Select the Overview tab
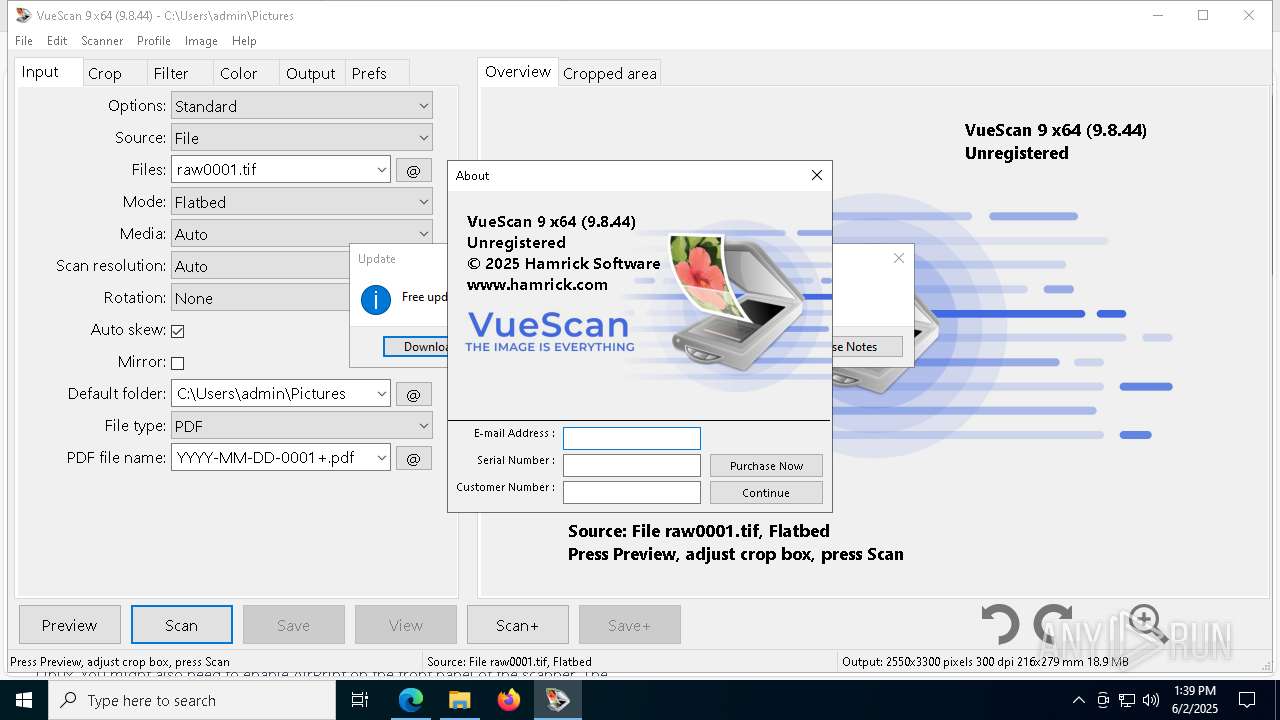Viewport: 1280px width, 720px height. tap(518, 72)
